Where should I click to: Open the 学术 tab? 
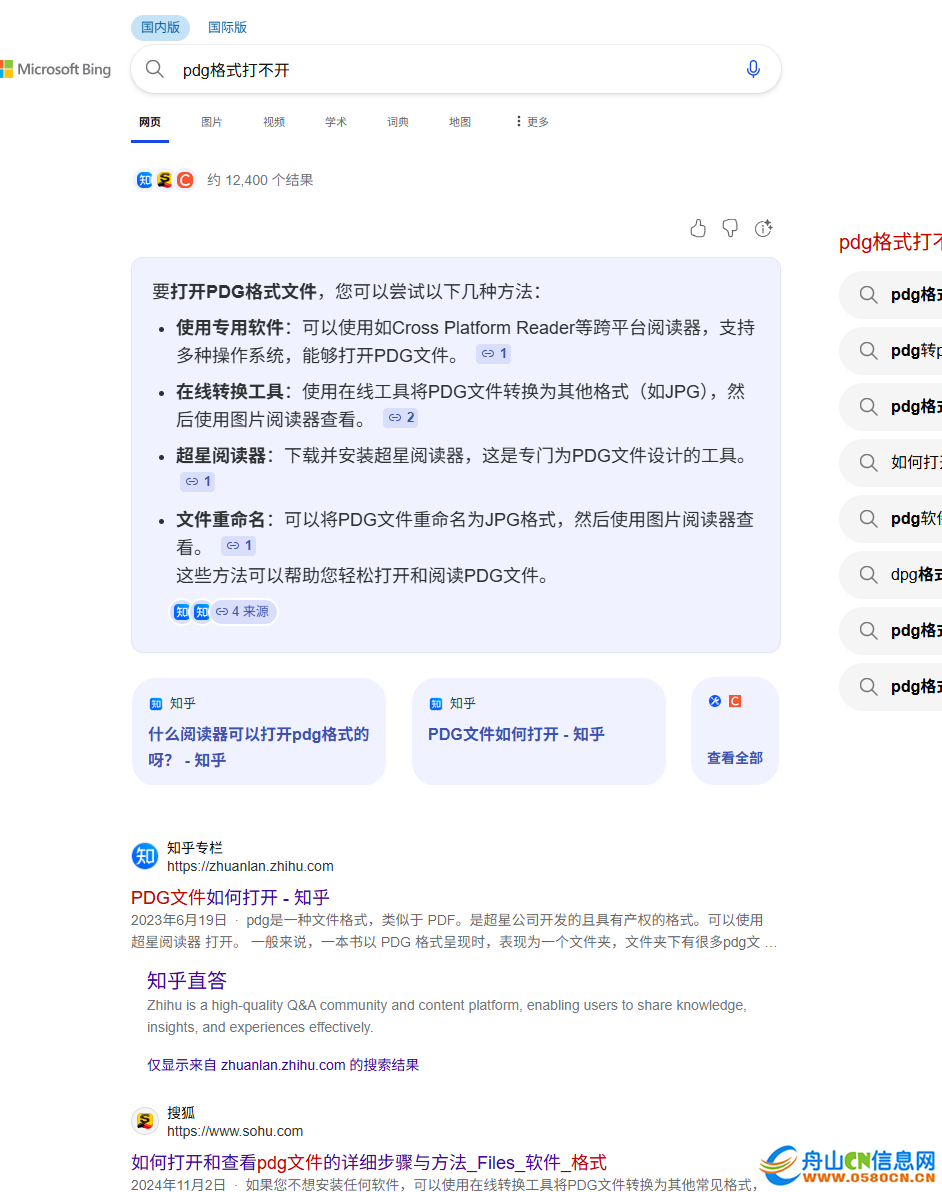point(335,122)
